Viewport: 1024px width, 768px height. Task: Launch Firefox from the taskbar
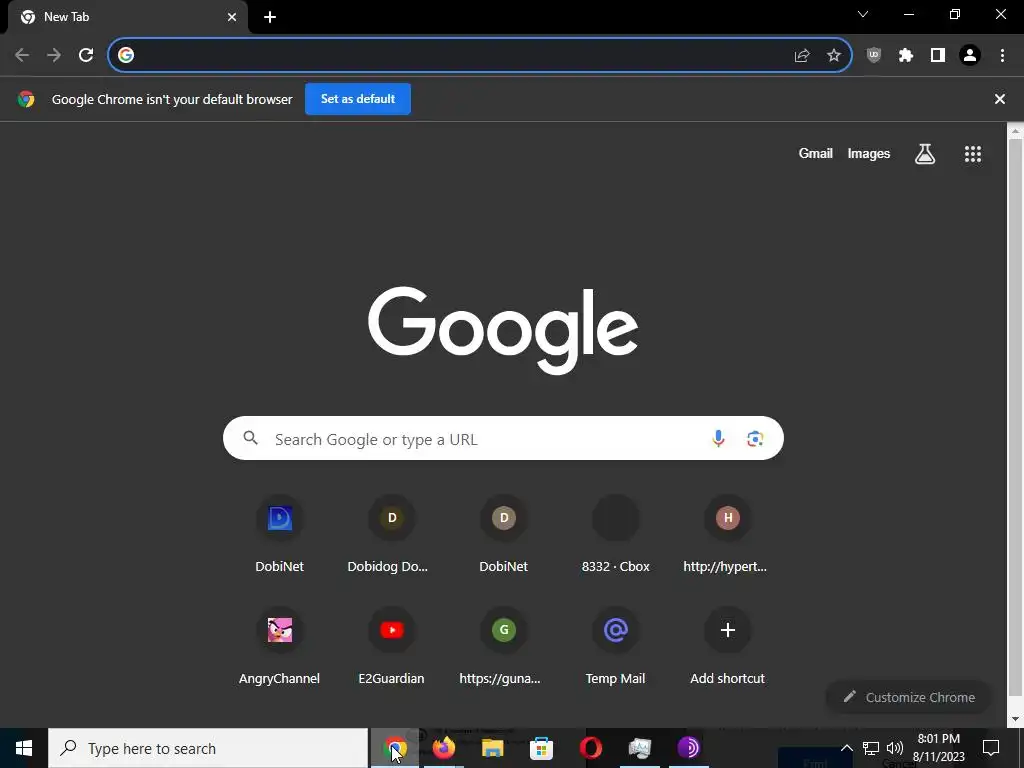pyautogui.click(x=444, y=748)
